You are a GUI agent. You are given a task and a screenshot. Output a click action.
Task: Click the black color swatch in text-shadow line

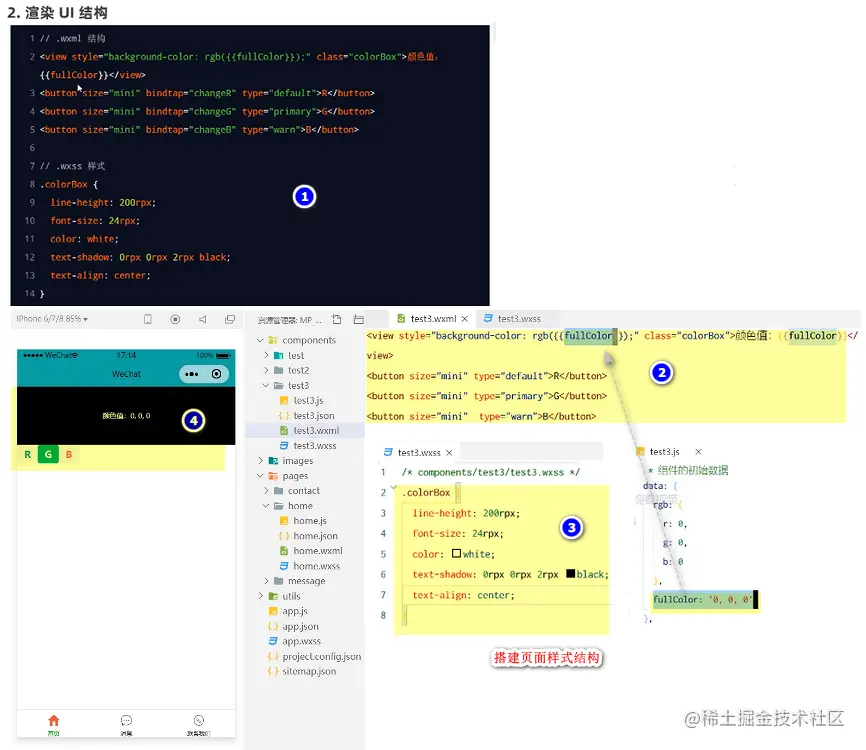click(x=571, y=573)
